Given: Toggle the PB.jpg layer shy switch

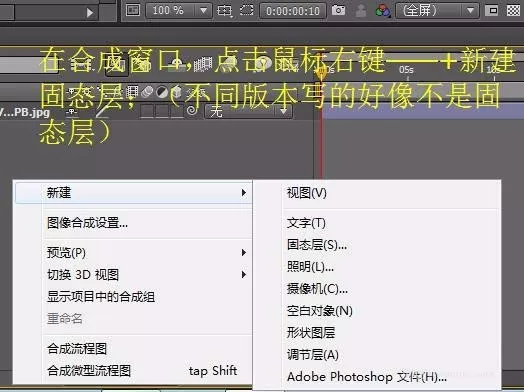Looking at the screenshot, I should click(72, 112).
